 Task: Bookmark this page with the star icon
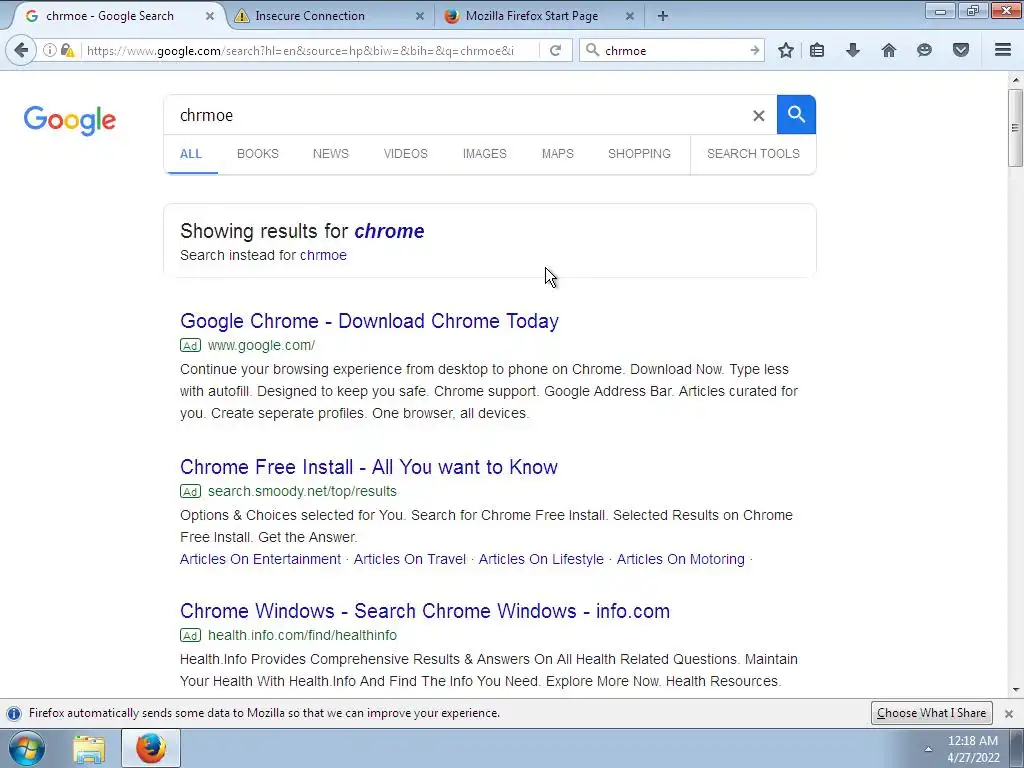coord(786,50)
